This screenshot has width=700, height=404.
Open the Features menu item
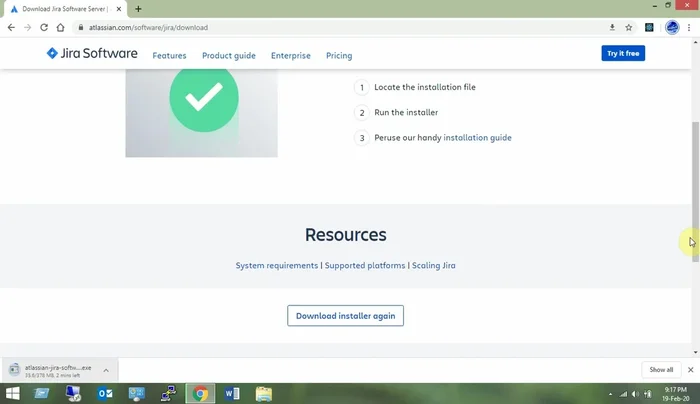pyautogui.click(x=169, y=55)
